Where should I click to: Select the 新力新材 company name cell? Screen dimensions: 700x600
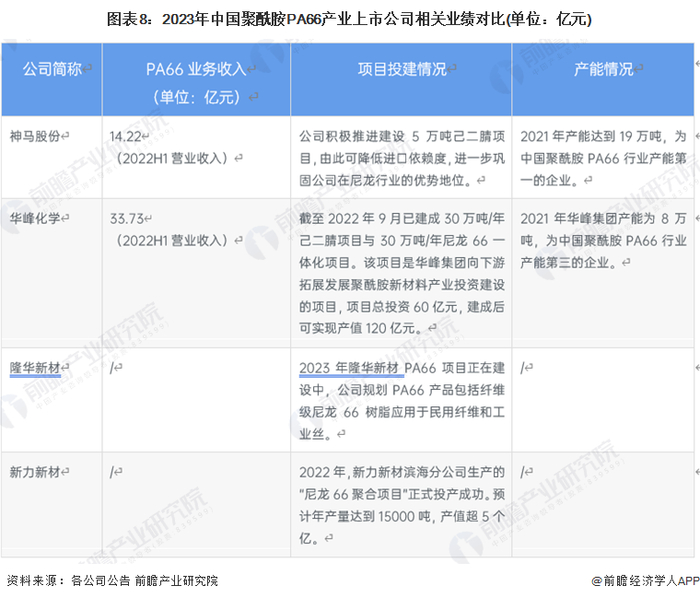pos(52,504)
